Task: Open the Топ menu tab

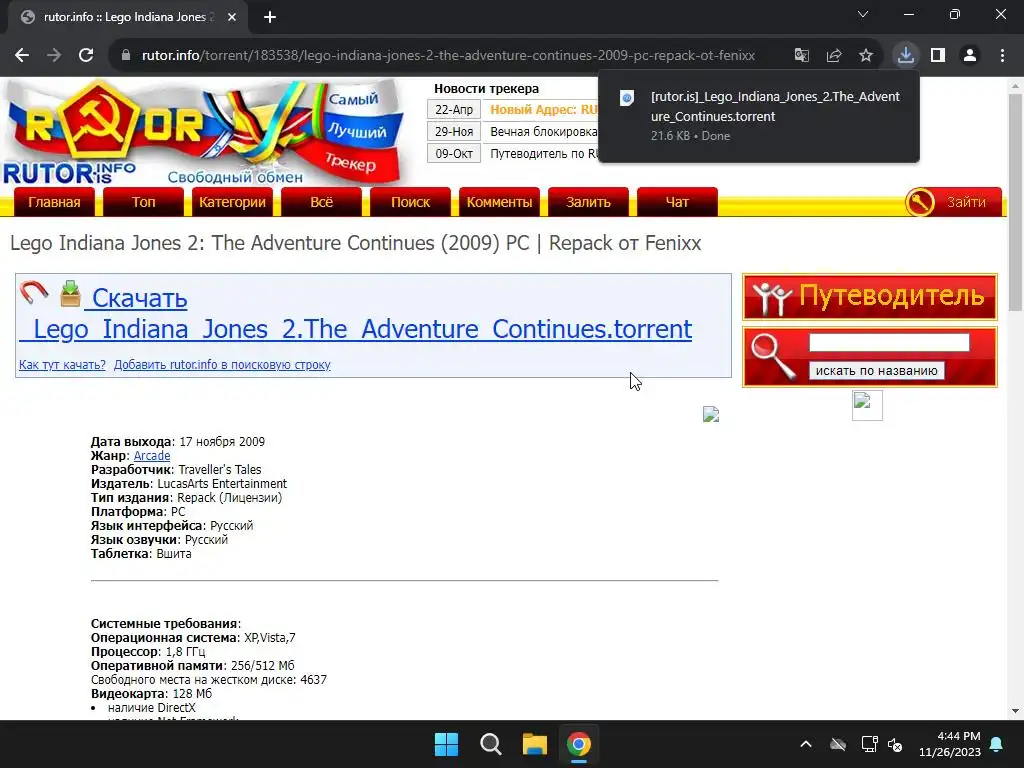Action: click(x=143, y=202)
